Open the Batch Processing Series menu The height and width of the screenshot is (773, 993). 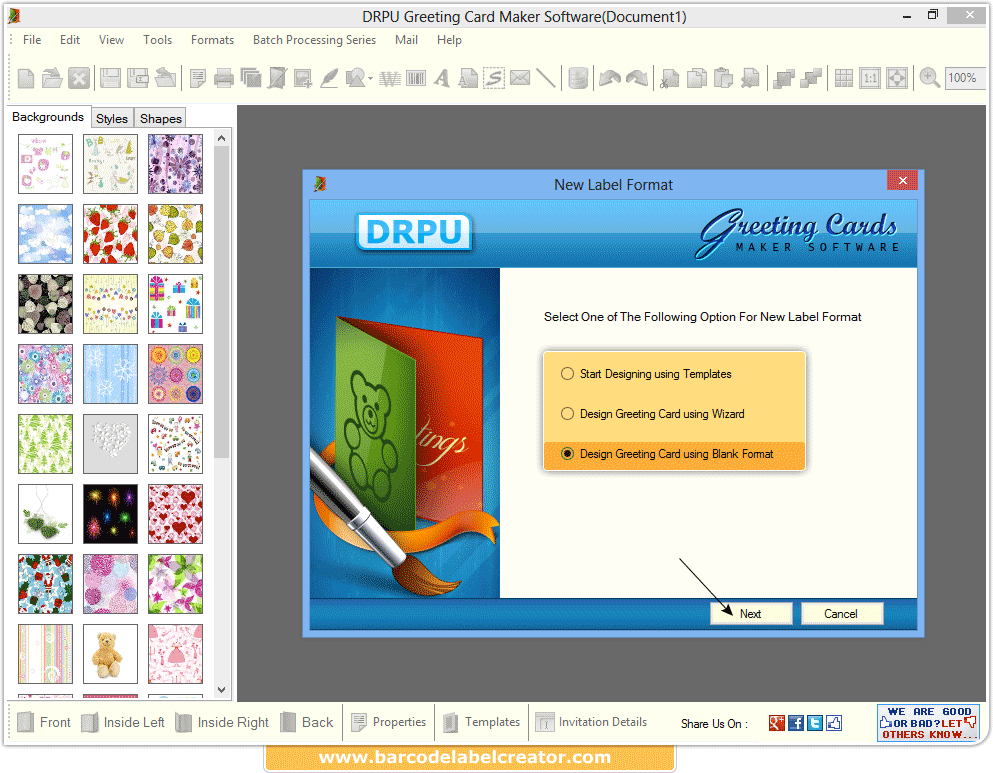pyautogui.click(x=314, y=40)
